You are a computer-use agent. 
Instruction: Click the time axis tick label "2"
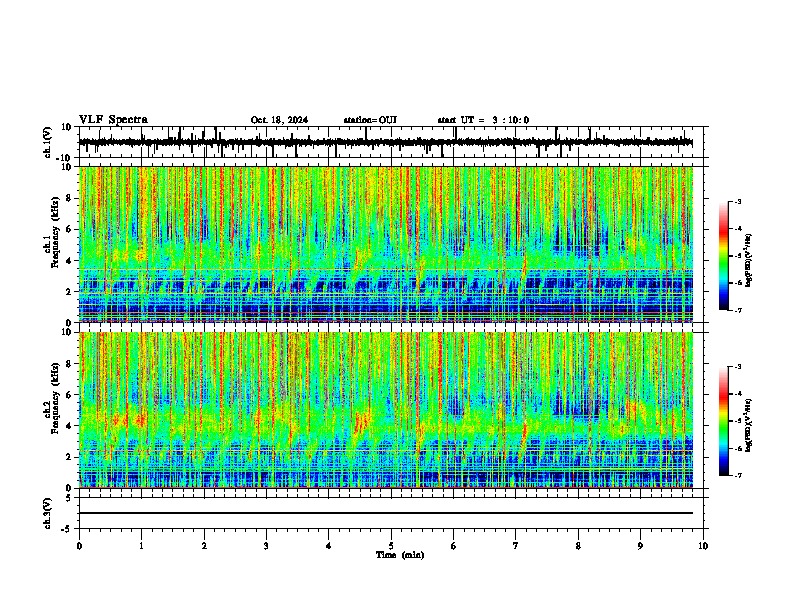204,546
